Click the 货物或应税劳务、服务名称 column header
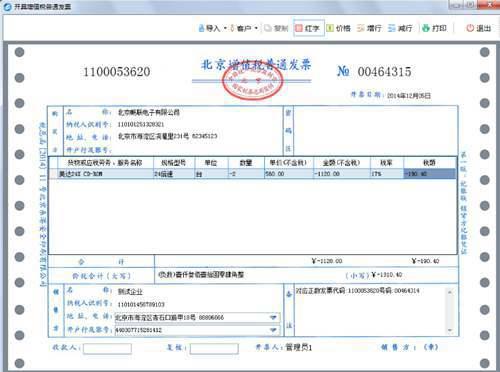Image resolution: width=500 pixels, height=372 pixels. point(105,163)
